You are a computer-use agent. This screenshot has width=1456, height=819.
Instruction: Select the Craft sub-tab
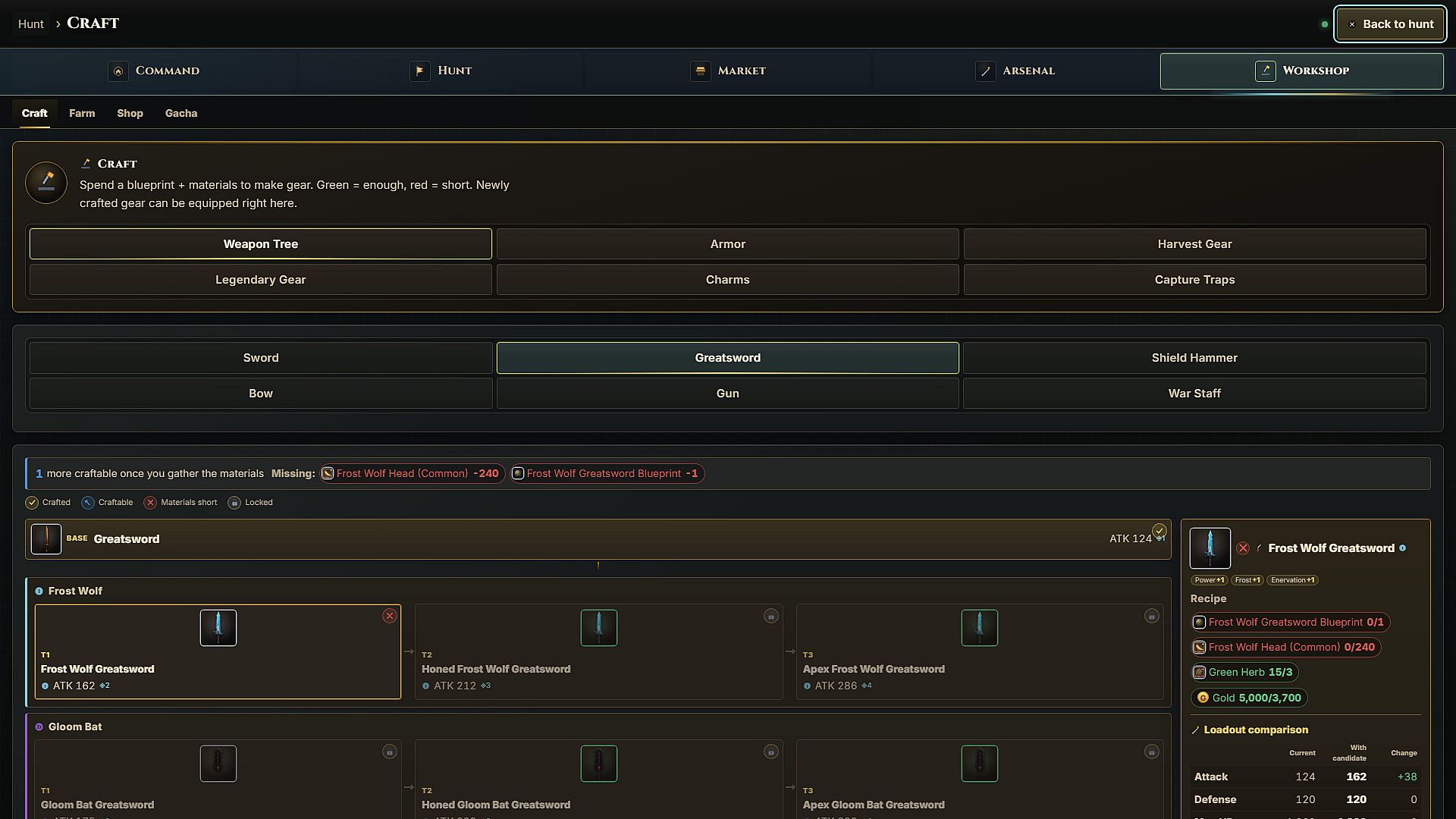click(x=34, y=113)
